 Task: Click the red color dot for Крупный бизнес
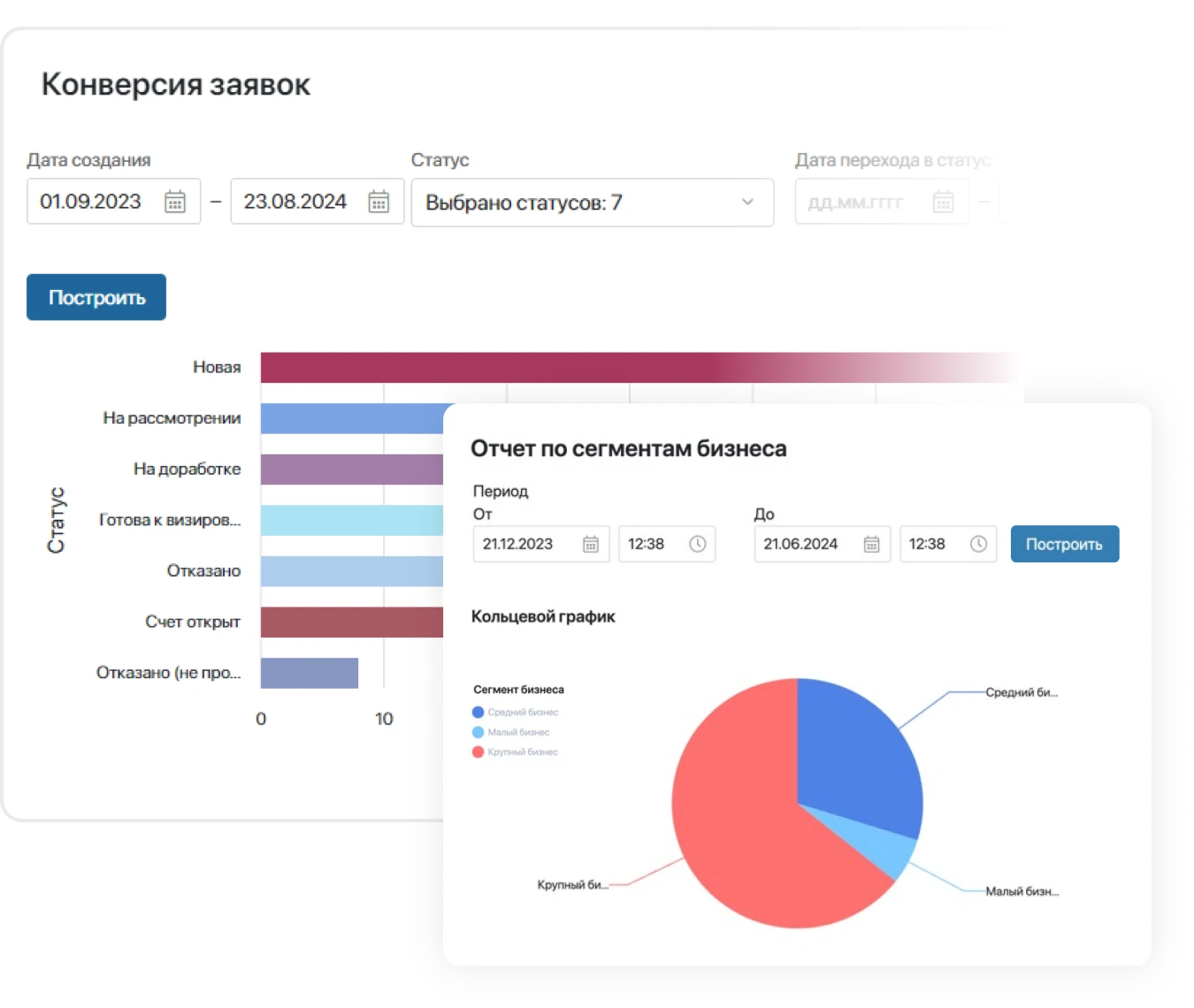(x=477, y=752)
